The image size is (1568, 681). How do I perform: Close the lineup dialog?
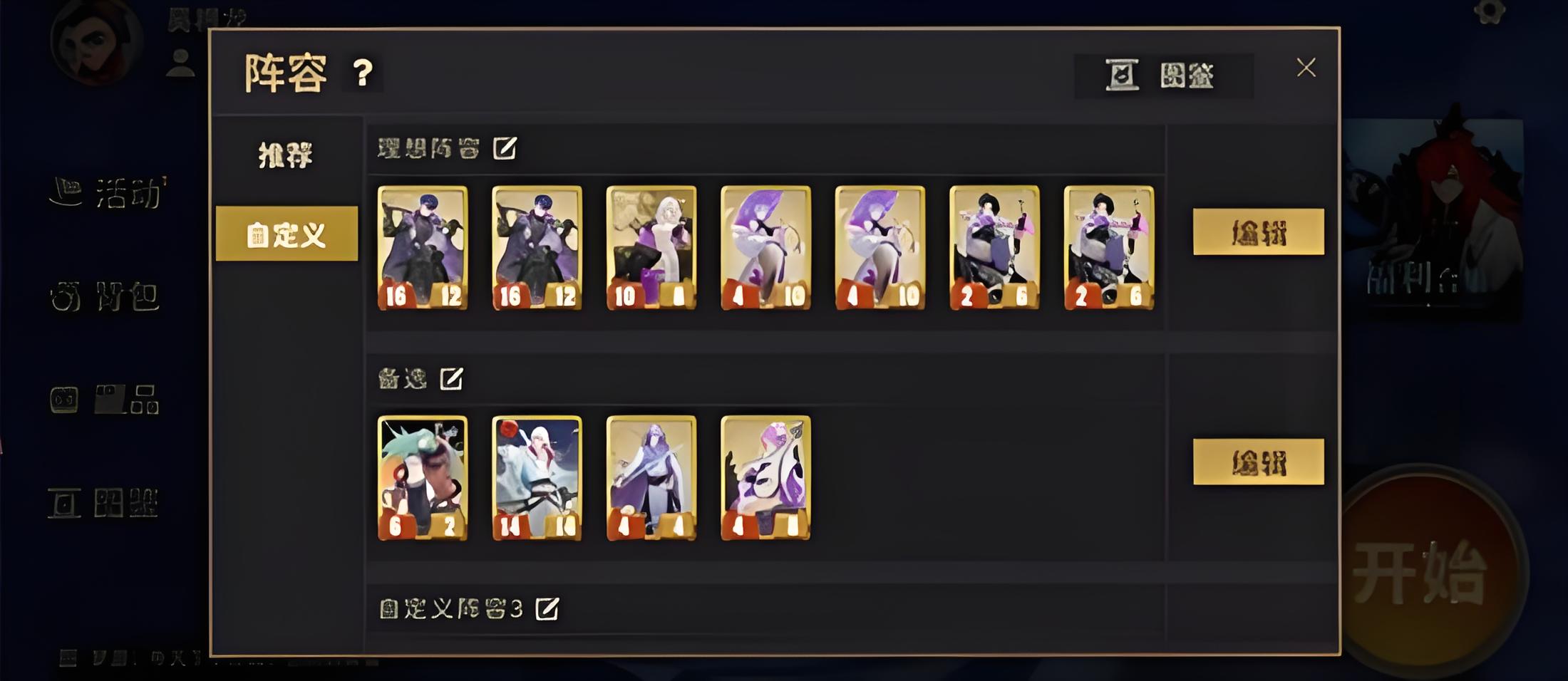pyautogui.click(x=1306, y=68)
